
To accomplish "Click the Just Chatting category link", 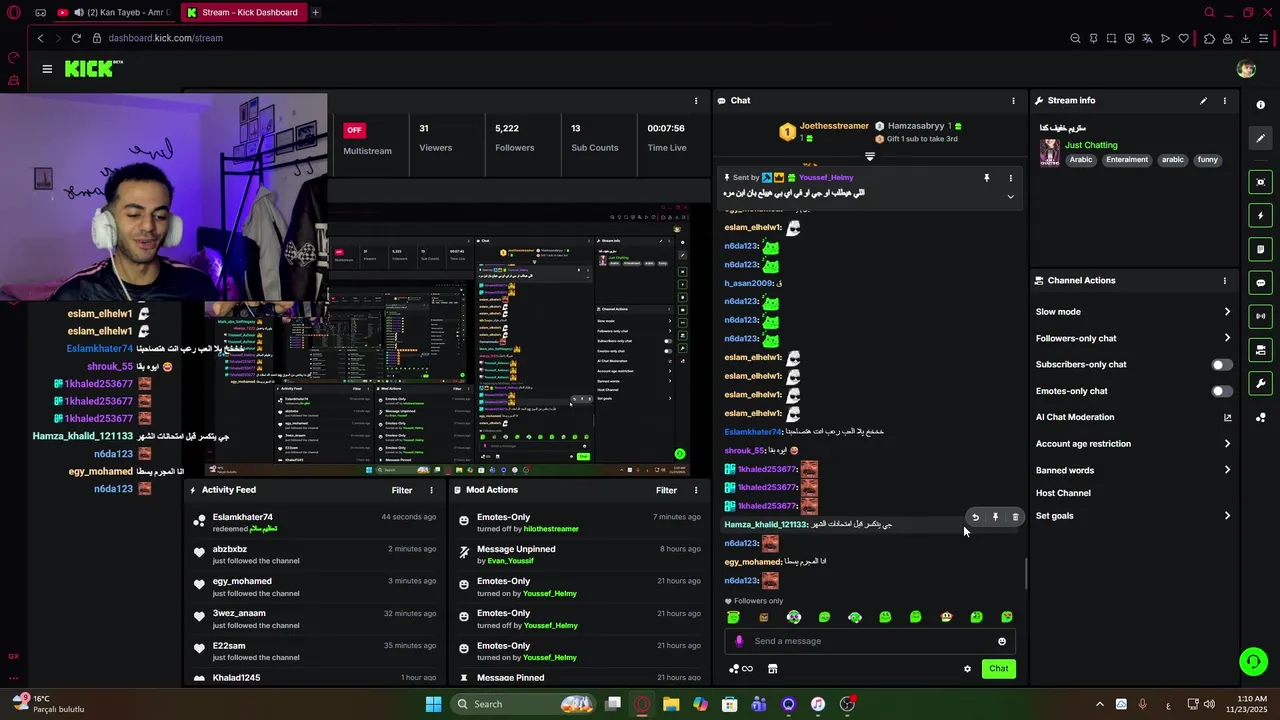I will click(x=1091, y=145).
